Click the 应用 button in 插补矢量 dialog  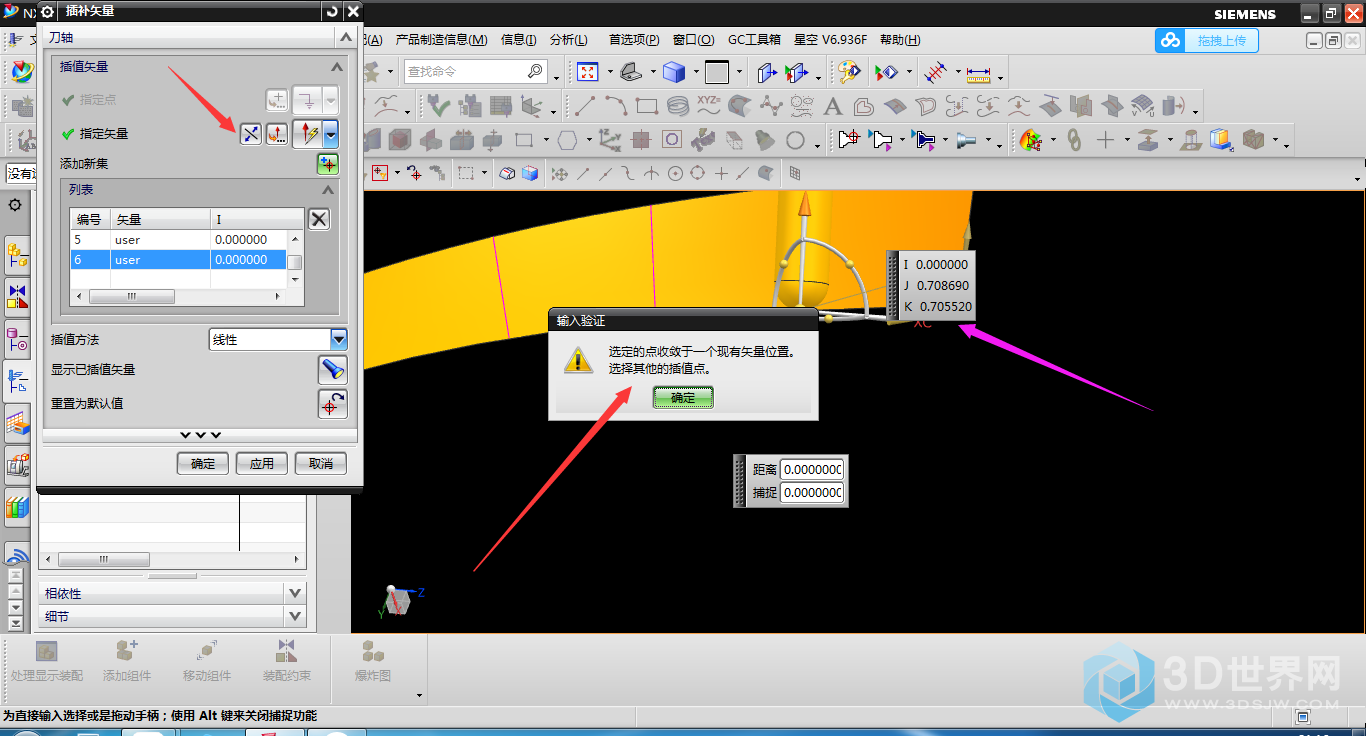tap(262, 464)
